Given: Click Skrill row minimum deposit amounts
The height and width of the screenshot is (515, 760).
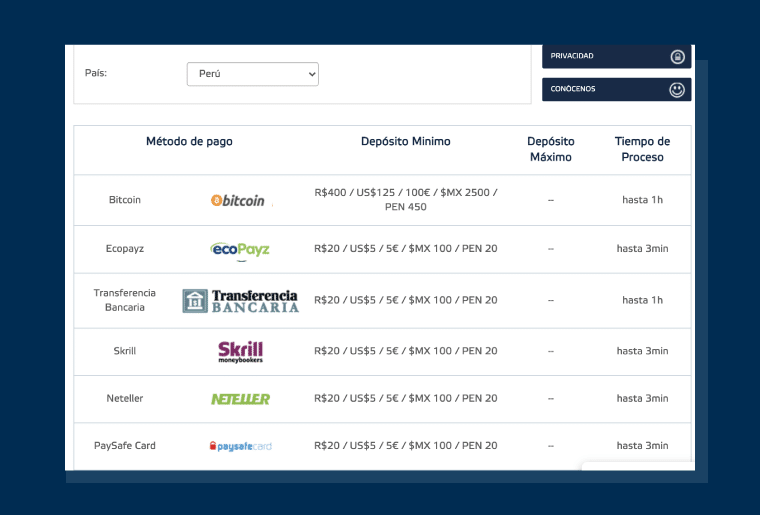Looking at the screenshot, I should pyautogui.click(x=406, y=351).
